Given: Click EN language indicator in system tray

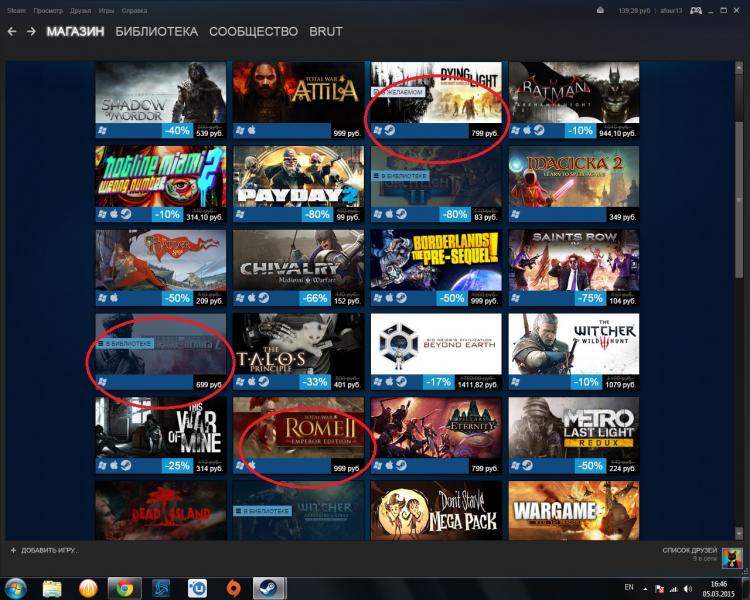Looking at the screenshot, I should click(x=629, y=587).
